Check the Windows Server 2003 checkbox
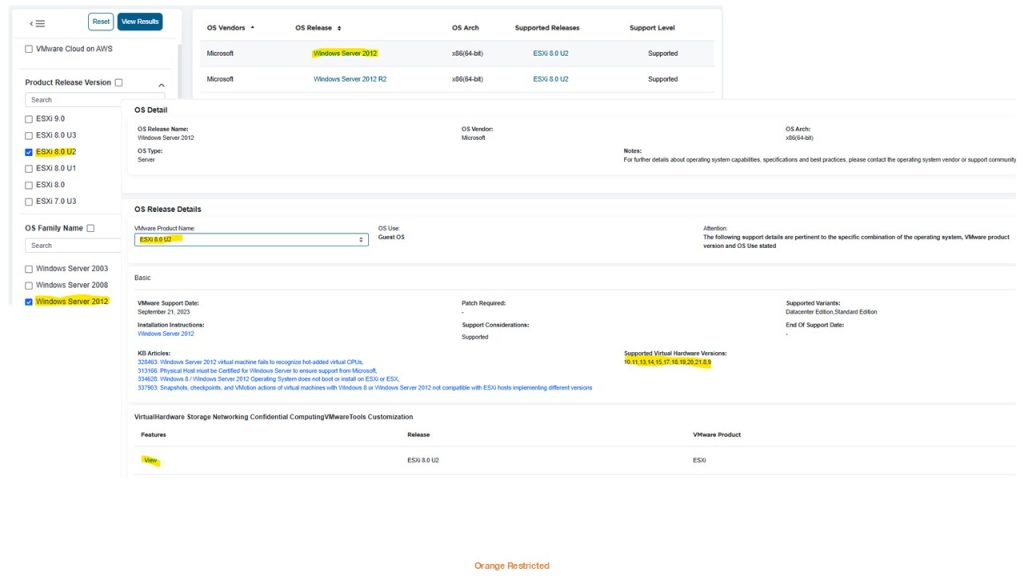This screenshot has width=1024, height=576. (x=29, y=269)
